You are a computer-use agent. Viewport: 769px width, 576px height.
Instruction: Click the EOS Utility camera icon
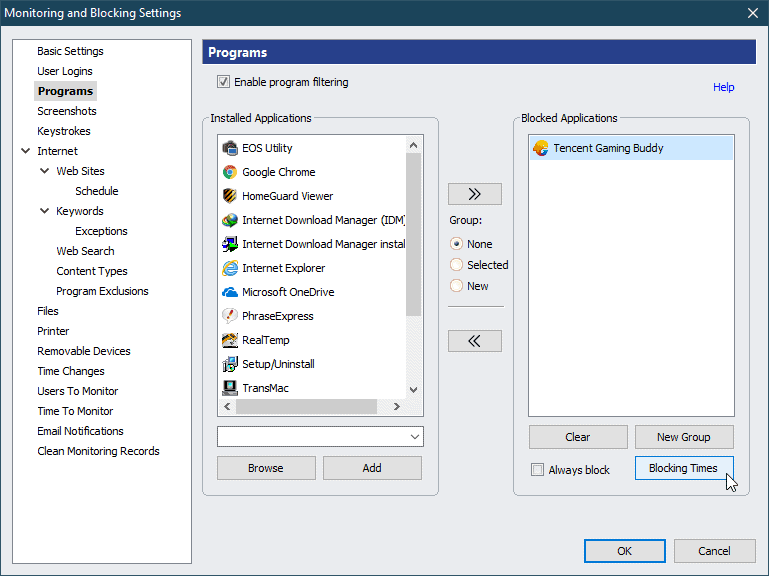point(230,148)
